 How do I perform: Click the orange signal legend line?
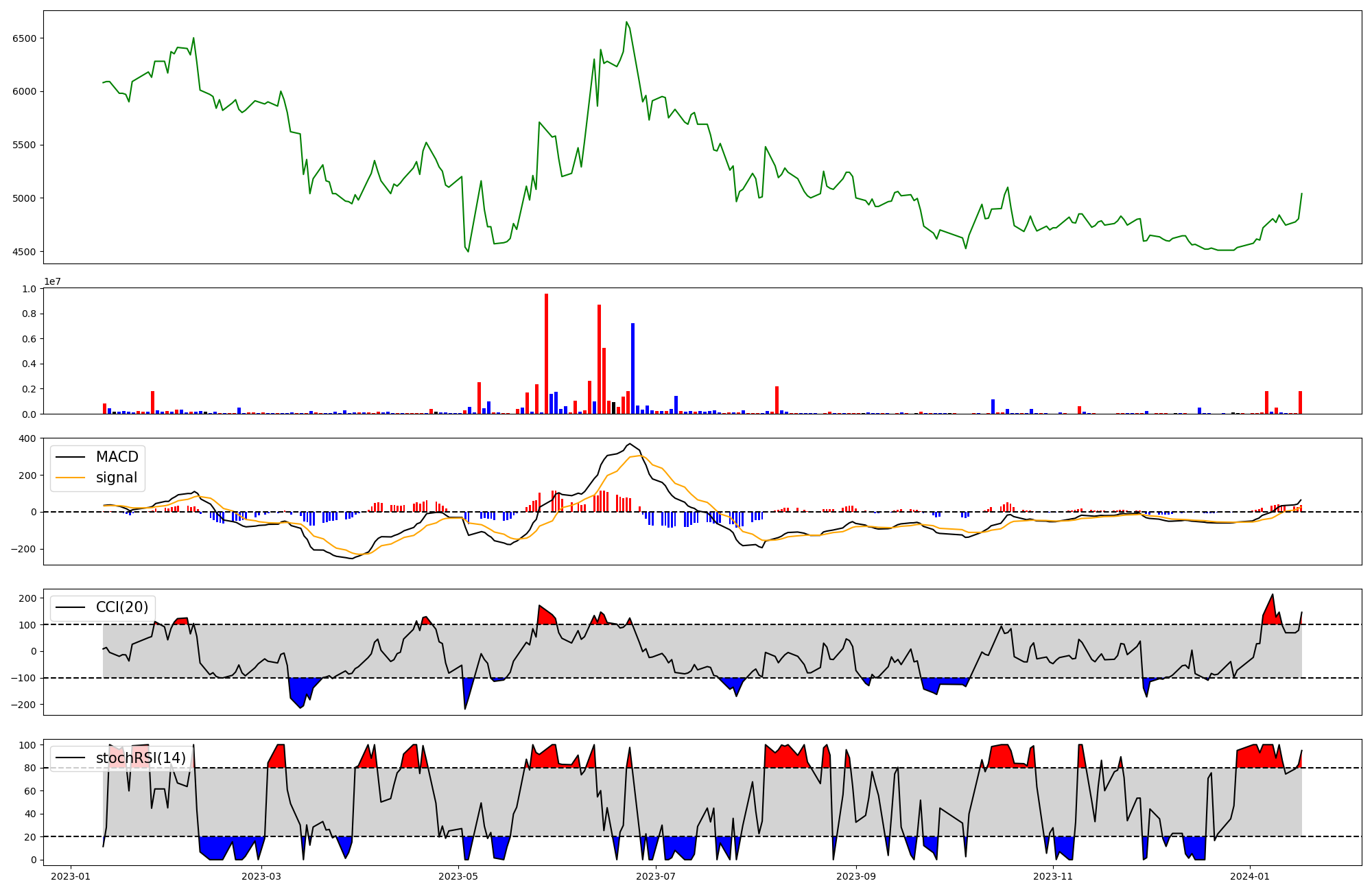tap(70, 478)
